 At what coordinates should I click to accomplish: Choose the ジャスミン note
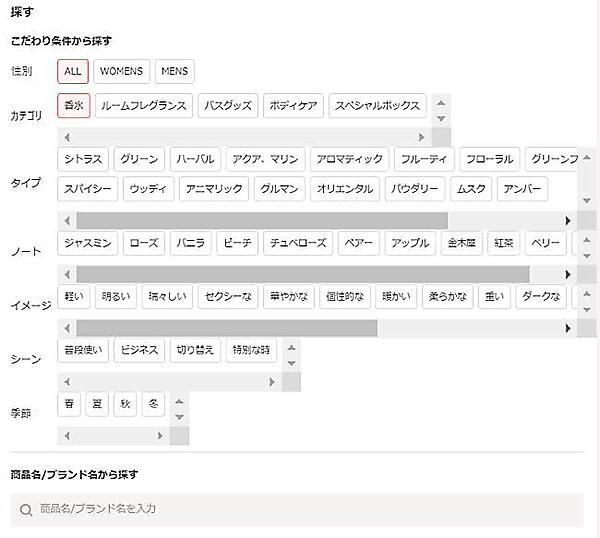click(x=87, y=243)
